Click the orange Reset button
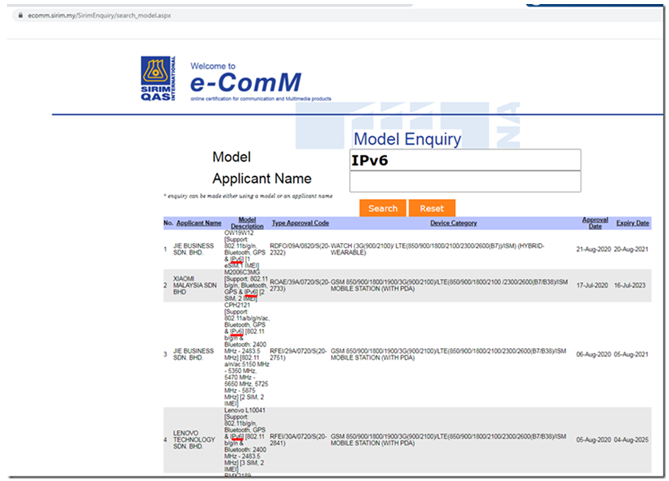This screenshot has height=481, width=669. (432, 208)
